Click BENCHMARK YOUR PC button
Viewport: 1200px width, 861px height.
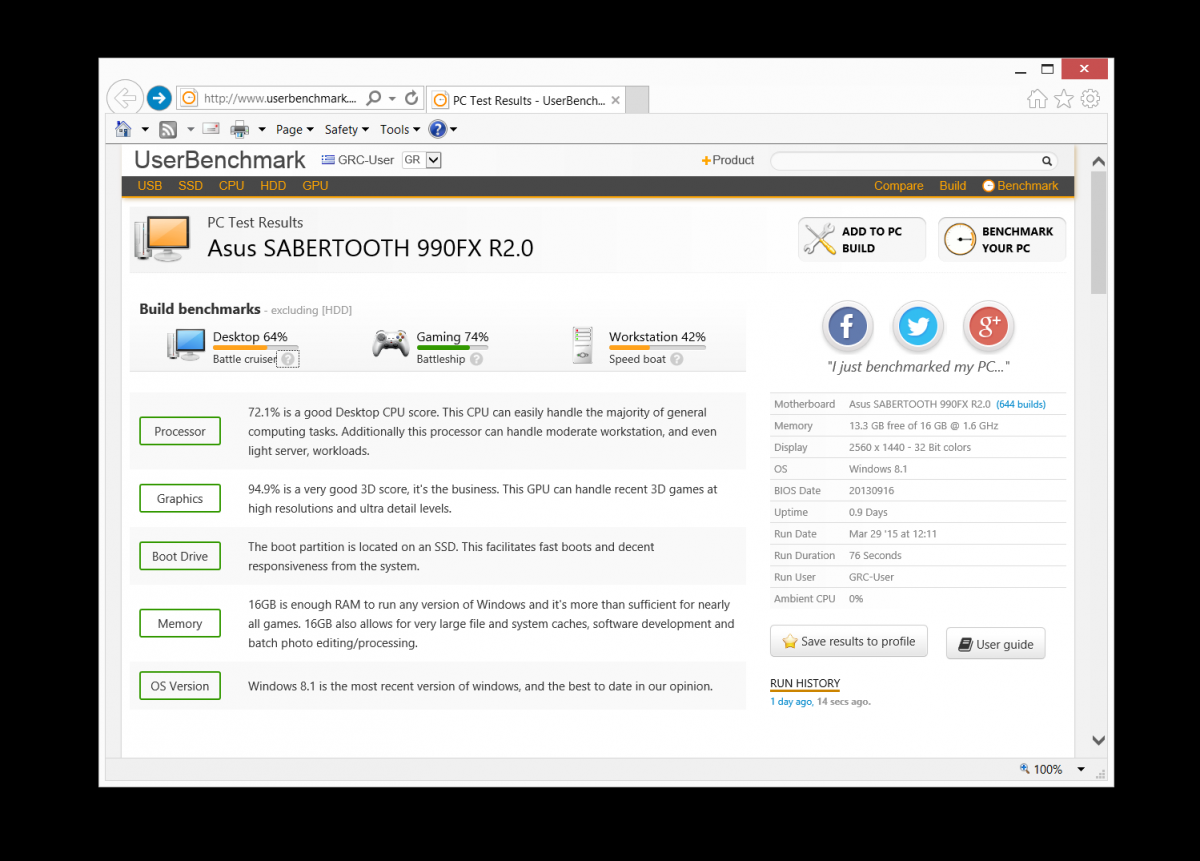pyautogui.click(x=1002, y=240)
